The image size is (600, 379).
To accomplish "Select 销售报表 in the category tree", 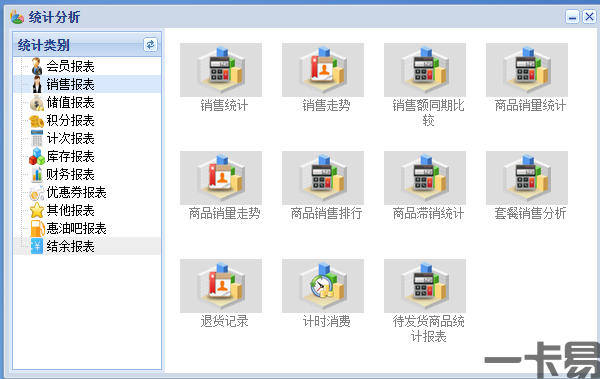I will tap(70, 84).
